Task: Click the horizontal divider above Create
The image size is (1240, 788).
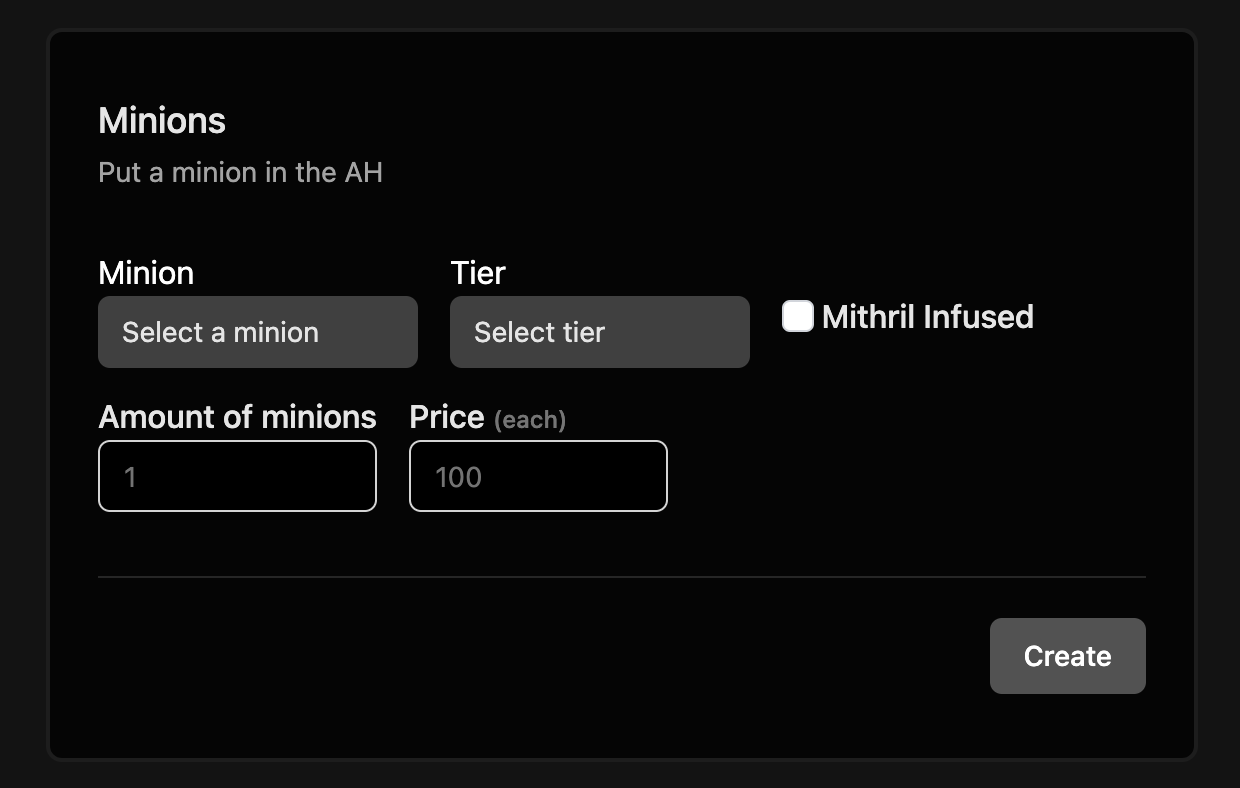Action: pos(620,577)
